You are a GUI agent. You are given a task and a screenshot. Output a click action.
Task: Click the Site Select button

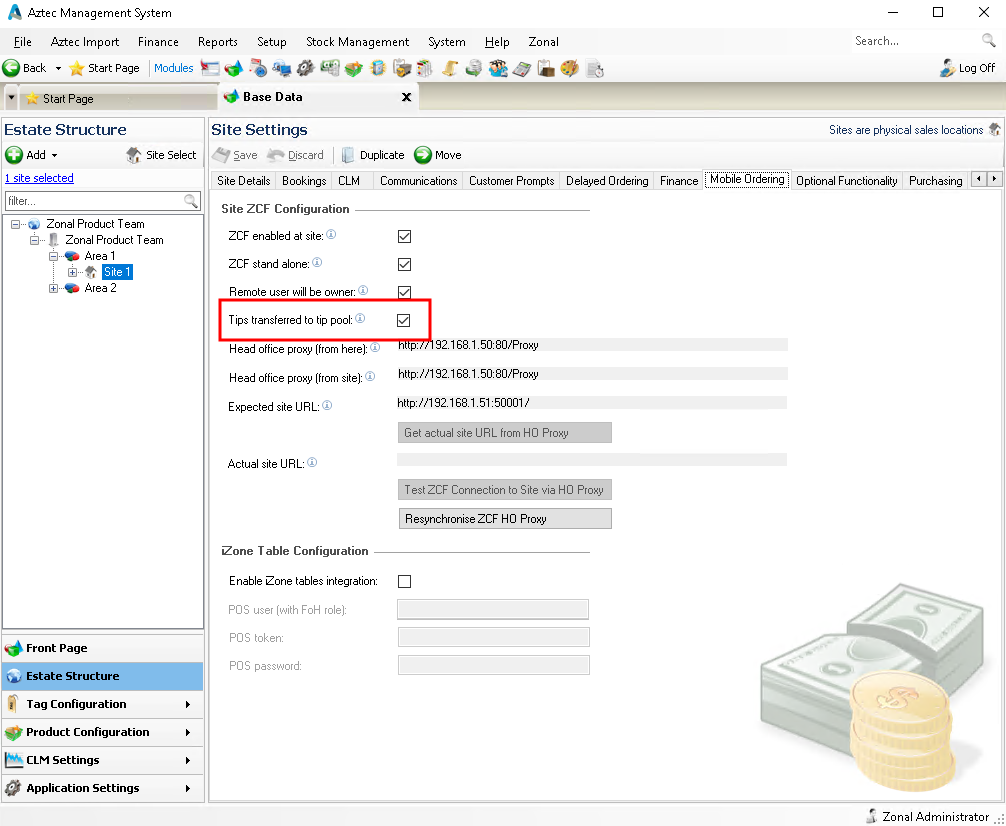[161, 155]
